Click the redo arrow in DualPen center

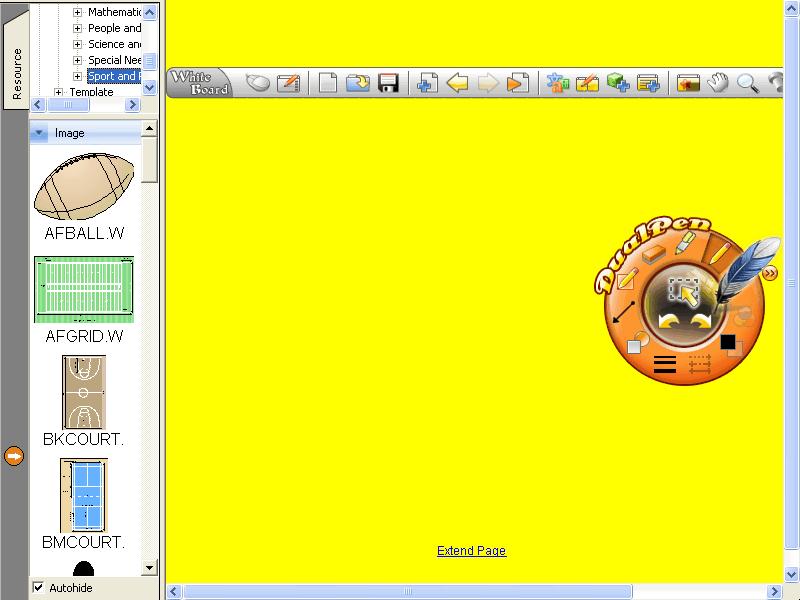point(701,321)
